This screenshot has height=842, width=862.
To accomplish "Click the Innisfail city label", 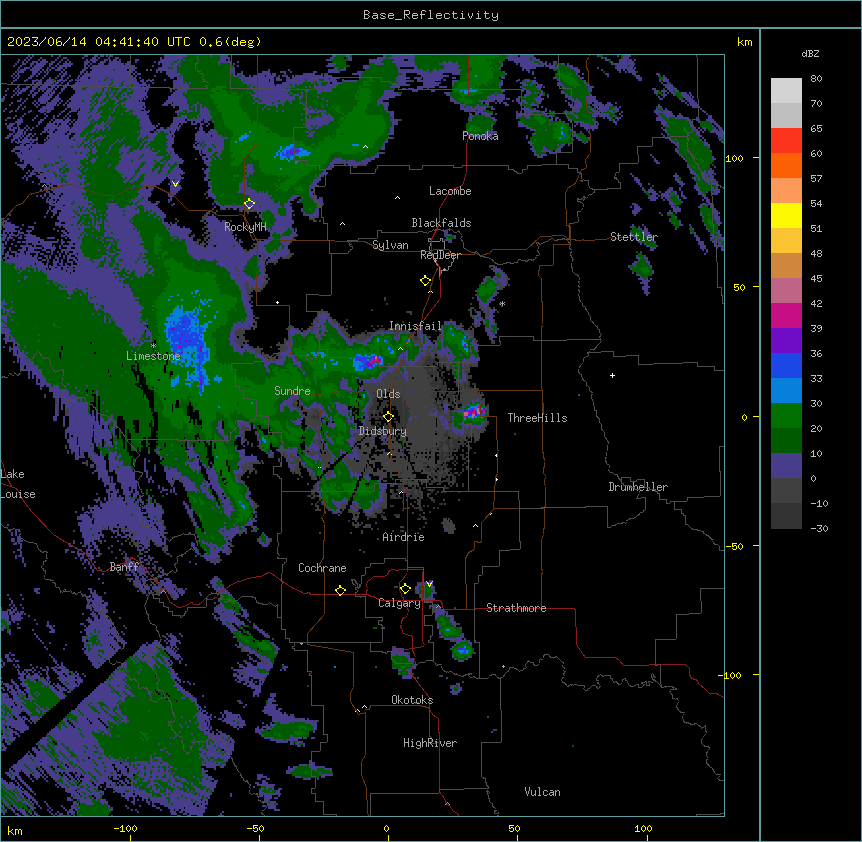I will [x=415, y=326].
